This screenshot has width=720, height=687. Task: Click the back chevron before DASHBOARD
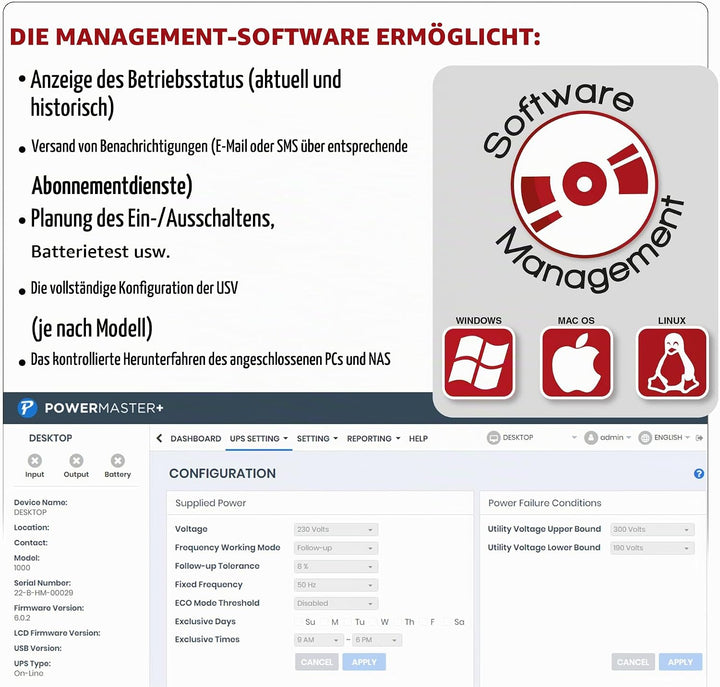[x=159, y=438]
